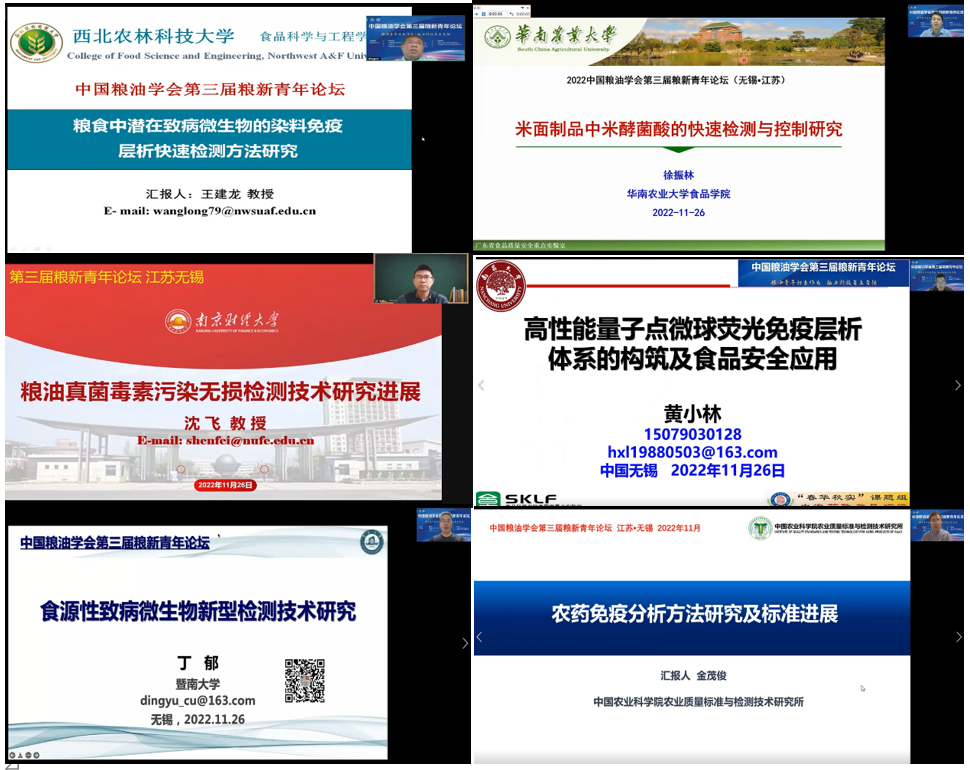Click the green agricultural quality institute logo
The image size is (970, 770).
(x=760, y=528)
